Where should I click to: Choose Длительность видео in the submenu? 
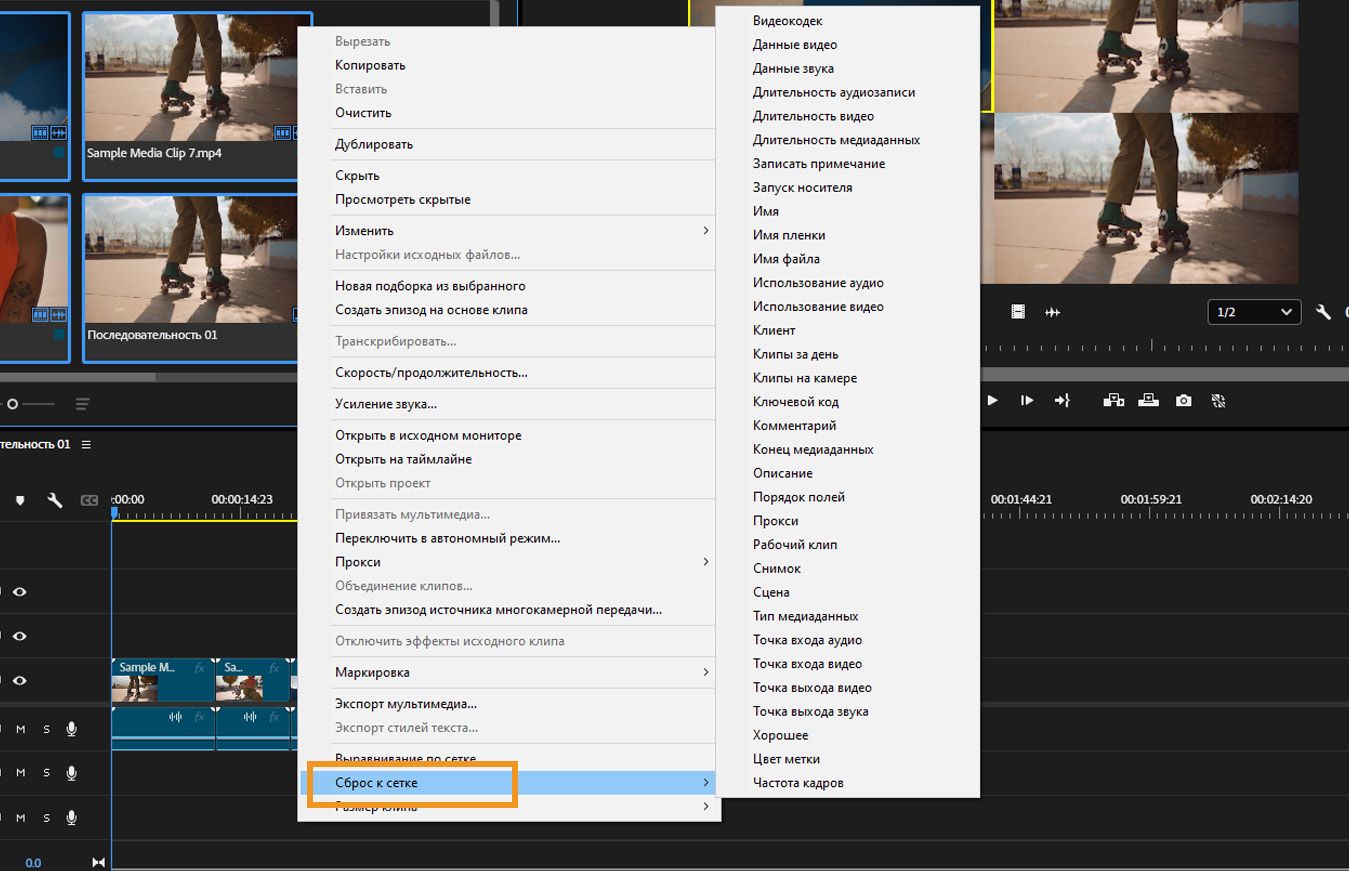click(x=813, y=116)
